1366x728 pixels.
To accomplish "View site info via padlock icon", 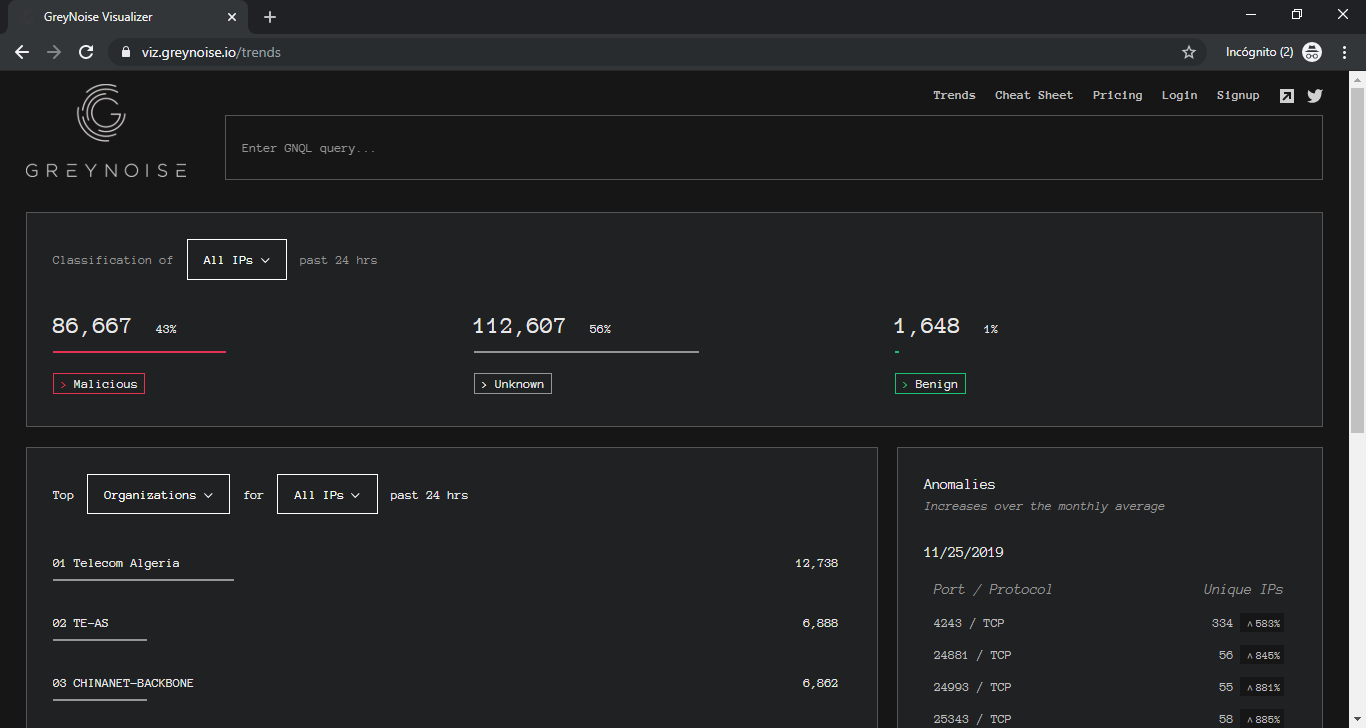I will (126, 52).
